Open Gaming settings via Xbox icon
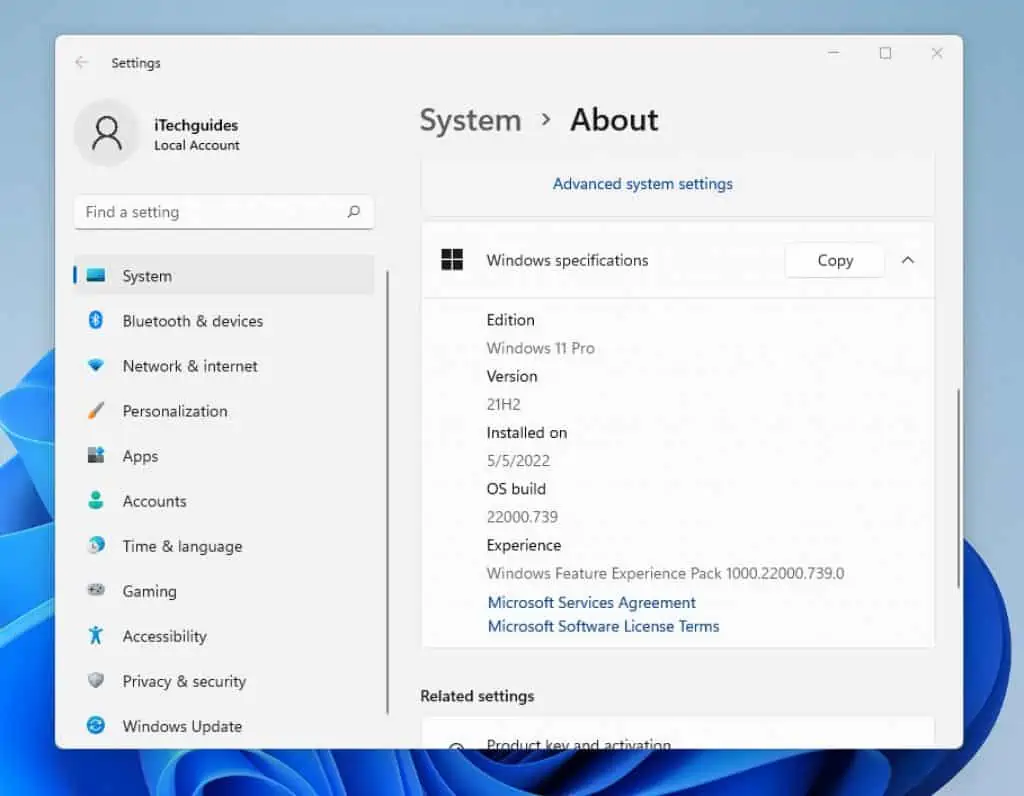 (x=98, y=591)
